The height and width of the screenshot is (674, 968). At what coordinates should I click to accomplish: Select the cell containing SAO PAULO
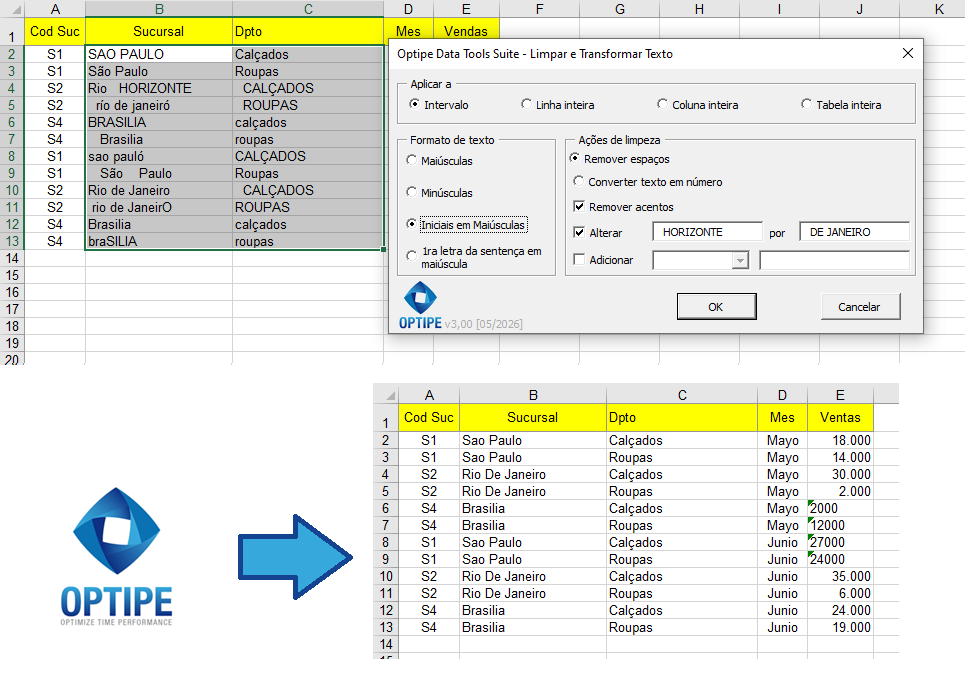point(159,54)
